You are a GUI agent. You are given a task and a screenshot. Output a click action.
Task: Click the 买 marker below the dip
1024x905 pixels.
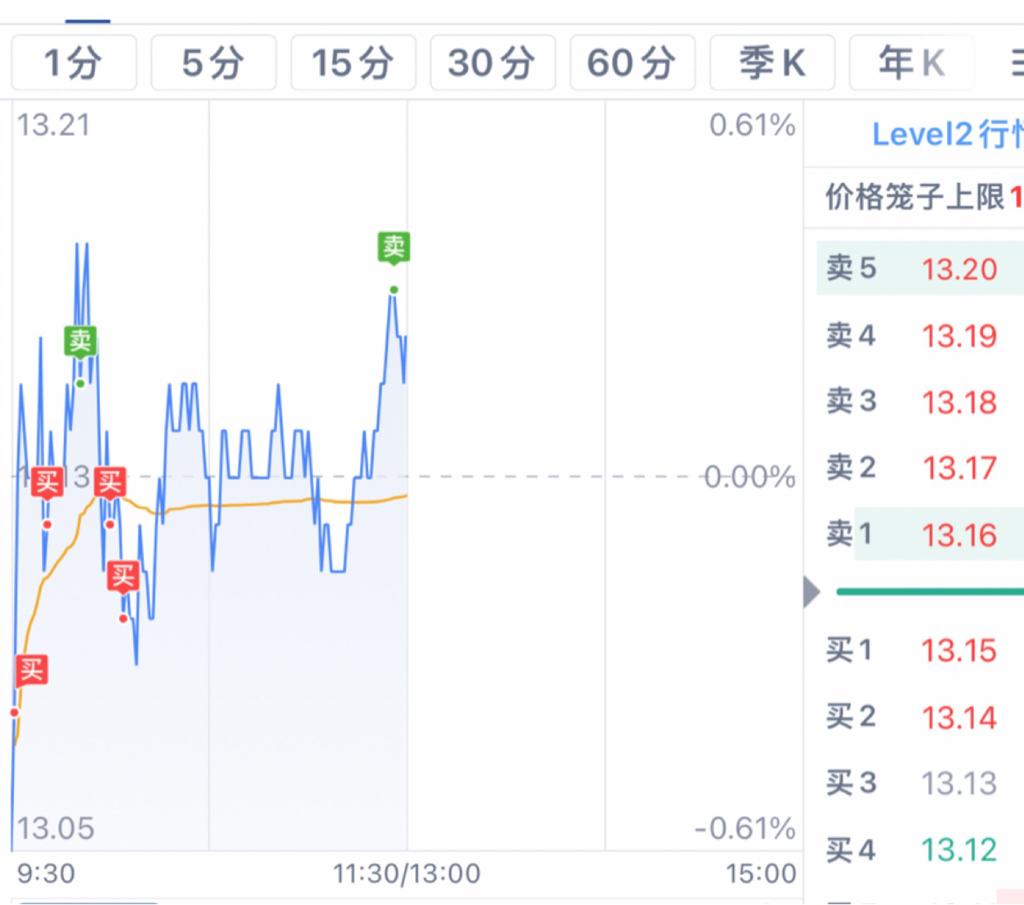(x=123, y=577)
